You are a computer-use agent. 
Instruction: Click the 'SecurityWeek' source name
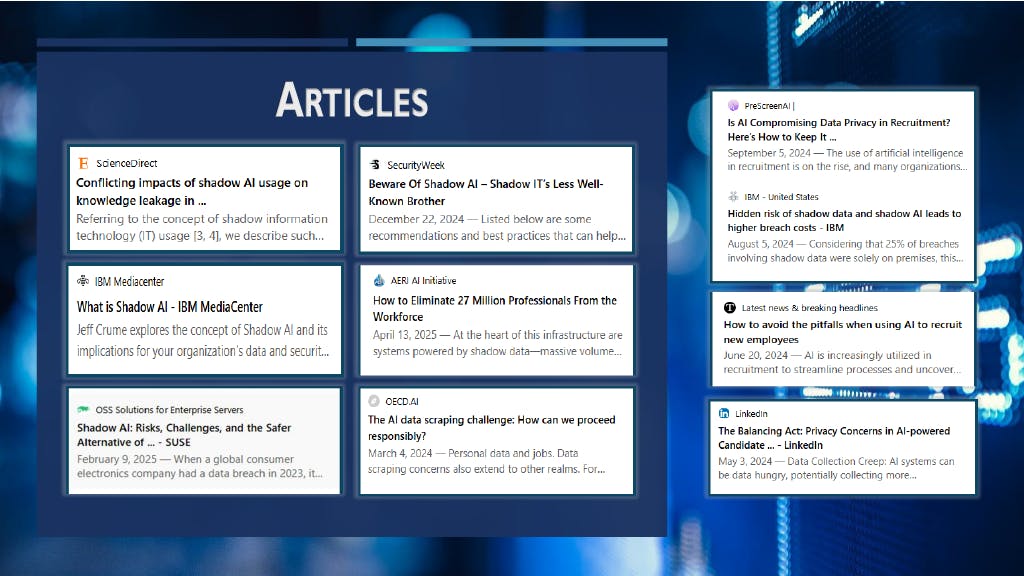tap(415, 165)
